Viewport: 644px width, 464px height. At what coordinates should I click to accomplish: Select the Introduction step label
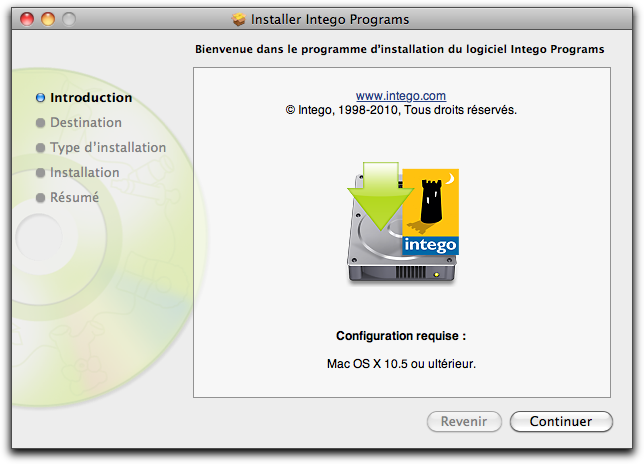tap(91, 98)
